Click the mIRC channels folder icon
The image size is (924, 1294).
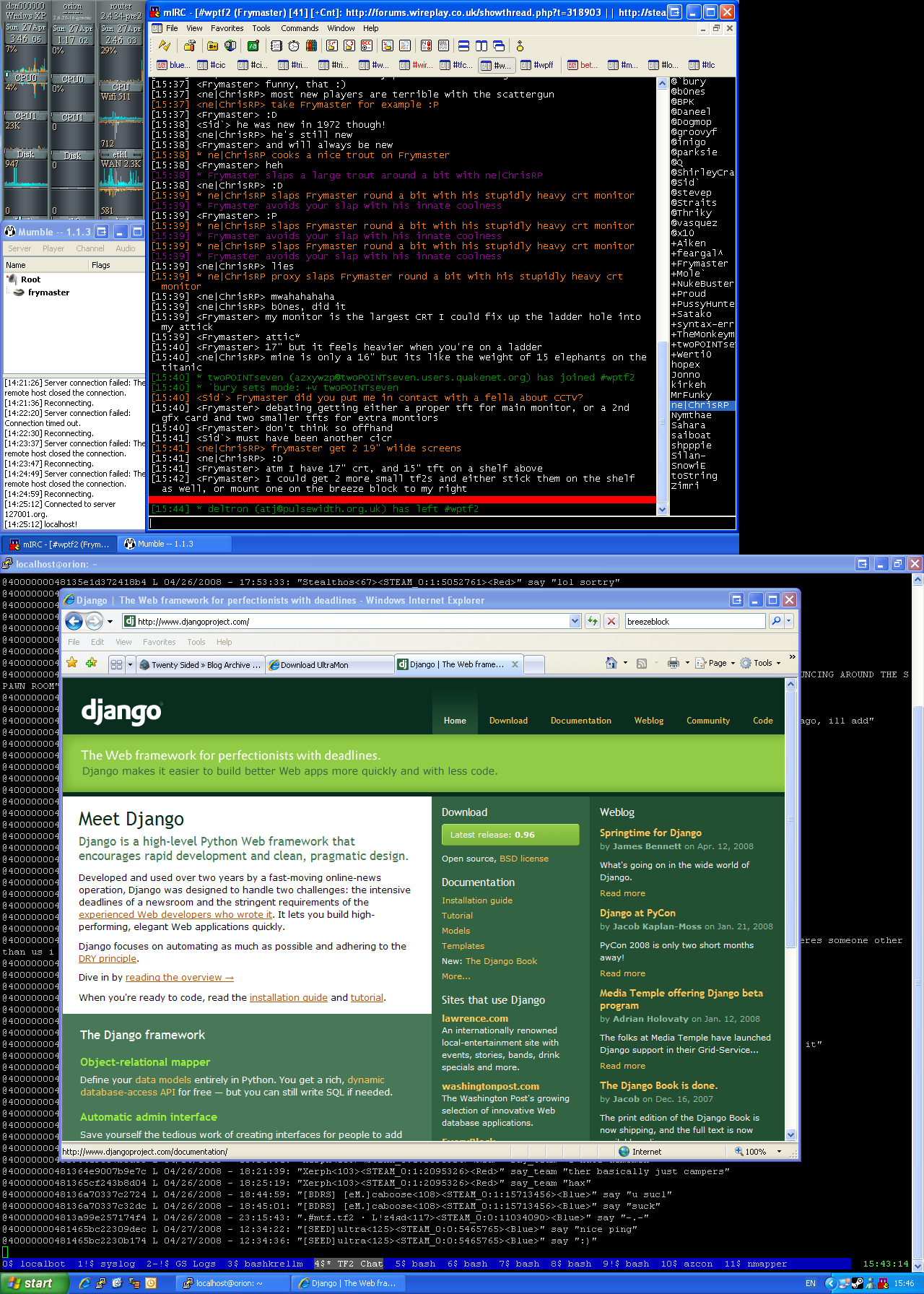[213, 45]
